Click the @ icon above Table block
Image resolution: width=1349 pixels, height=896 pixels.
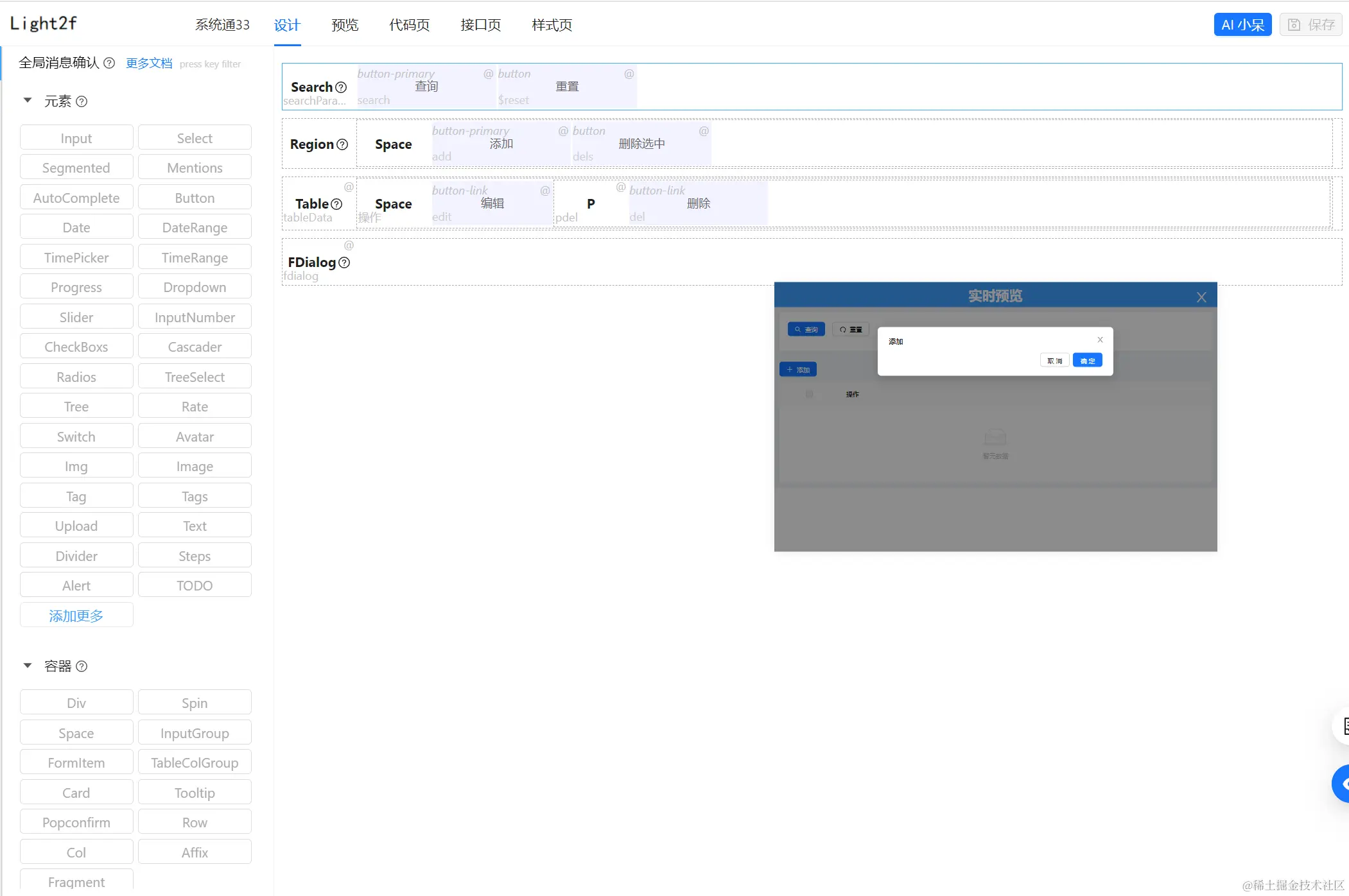click(349, 187)
